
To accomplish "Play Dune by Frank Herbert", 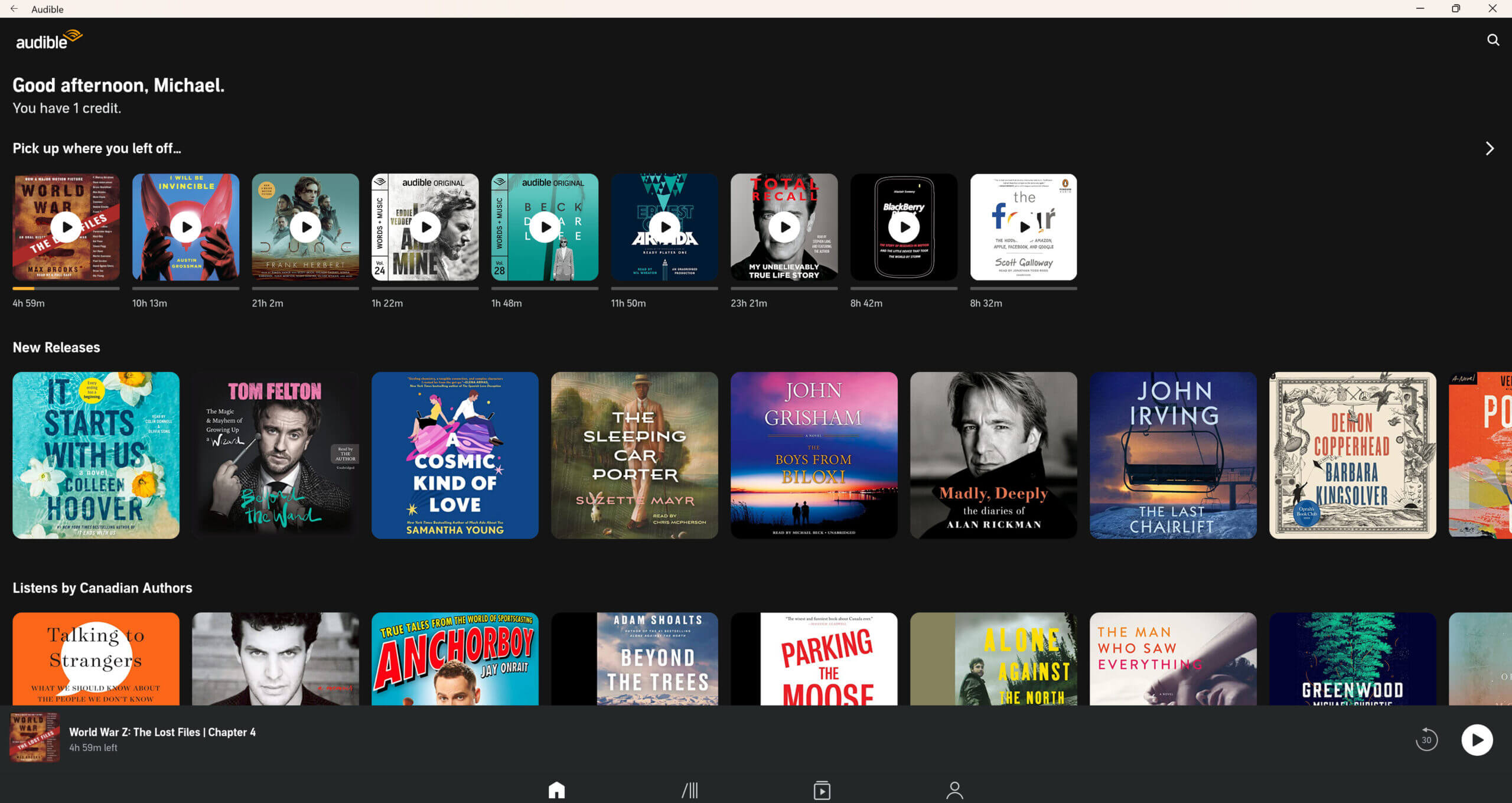I will point(305,227).
